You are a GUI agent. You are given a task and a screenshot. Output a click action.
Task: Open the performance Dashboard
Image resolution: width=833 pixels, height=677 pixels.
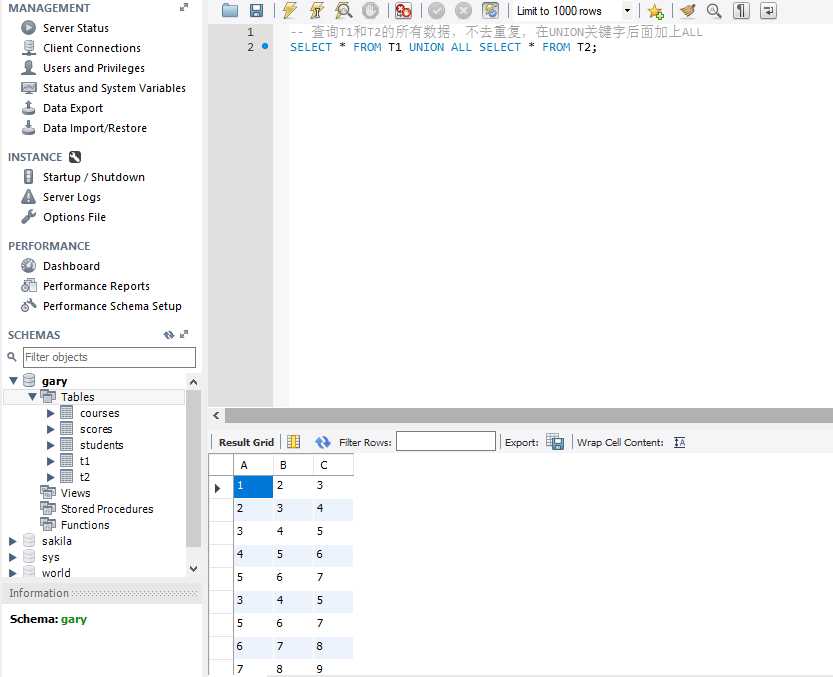coord(71,266)
